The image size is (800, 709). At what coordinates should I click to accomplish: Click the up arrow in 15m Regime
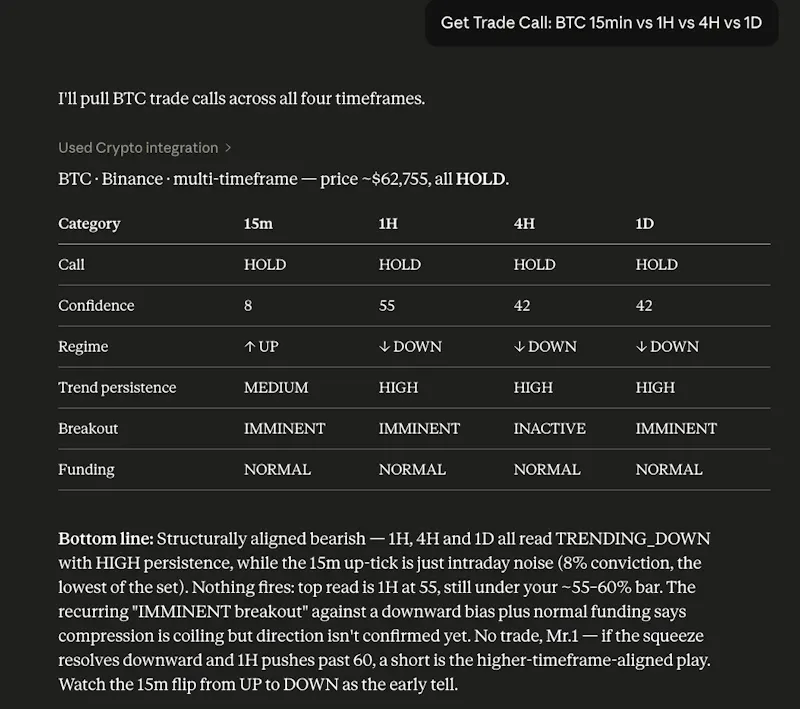click(x=249, y=347)
